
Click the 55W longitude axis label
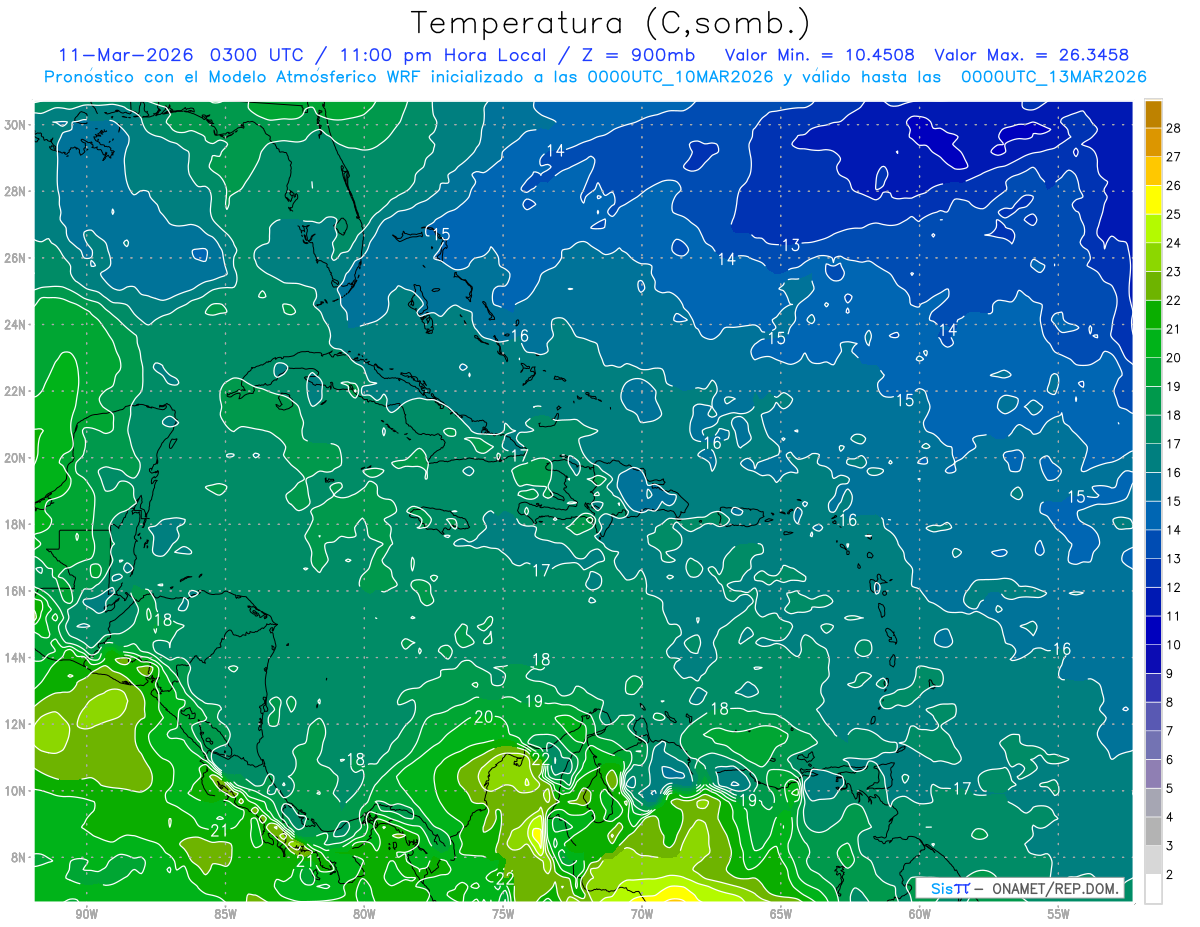1059,914
